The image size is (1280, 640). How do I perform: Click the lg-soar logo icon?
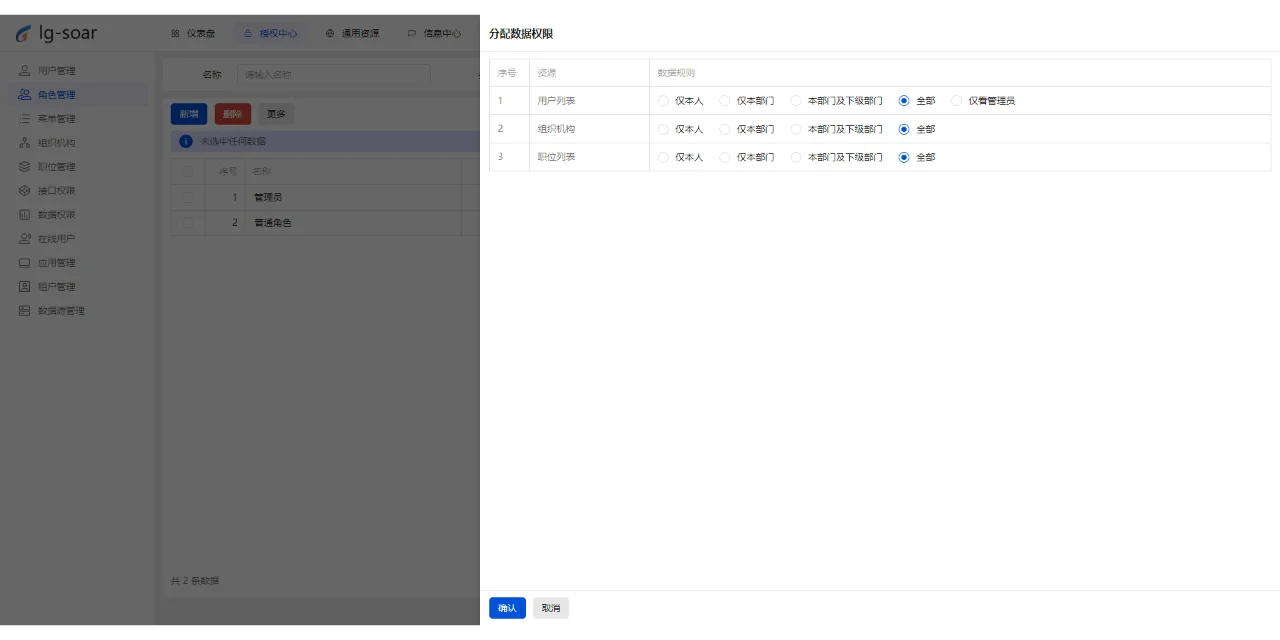coord(23,34)
